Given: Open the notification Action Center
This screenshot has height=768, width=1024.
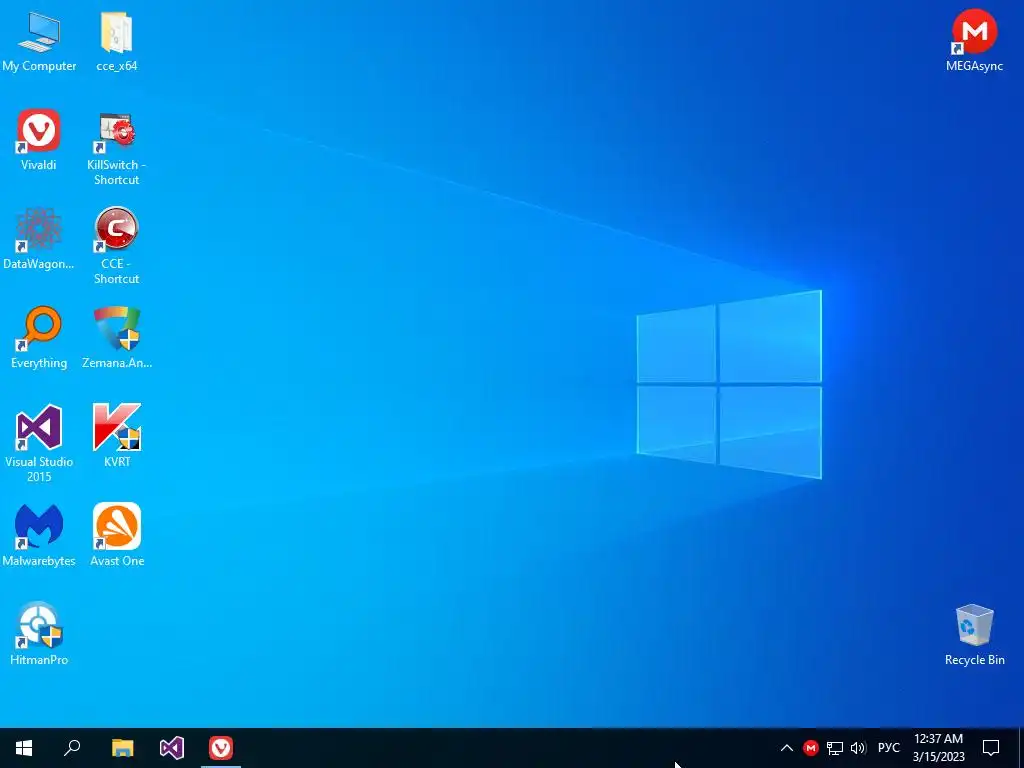Looking at the screenshot, I should [x=991, y=748].
